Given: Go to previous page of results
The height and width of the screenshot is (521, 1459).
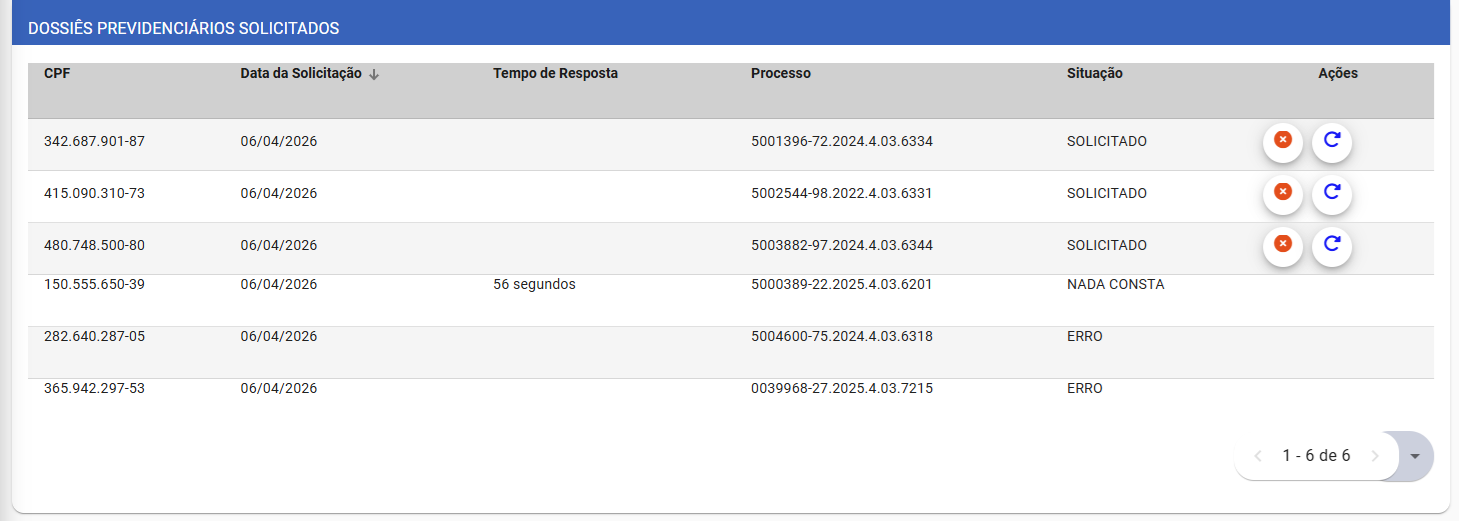Looking at the screenshot, I should [1258, 456].
